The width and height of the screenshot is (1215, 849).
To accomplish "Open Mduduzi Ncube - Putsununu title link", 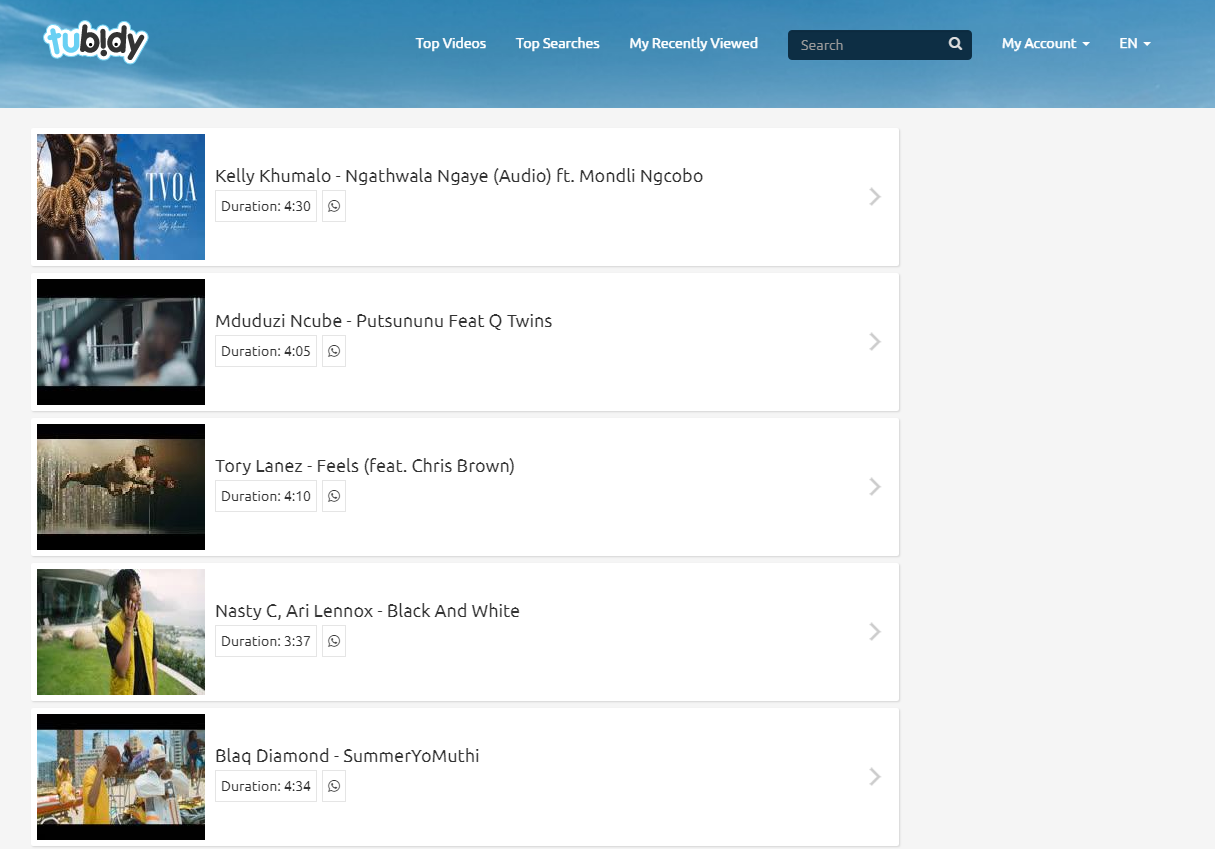I will 383,321.
